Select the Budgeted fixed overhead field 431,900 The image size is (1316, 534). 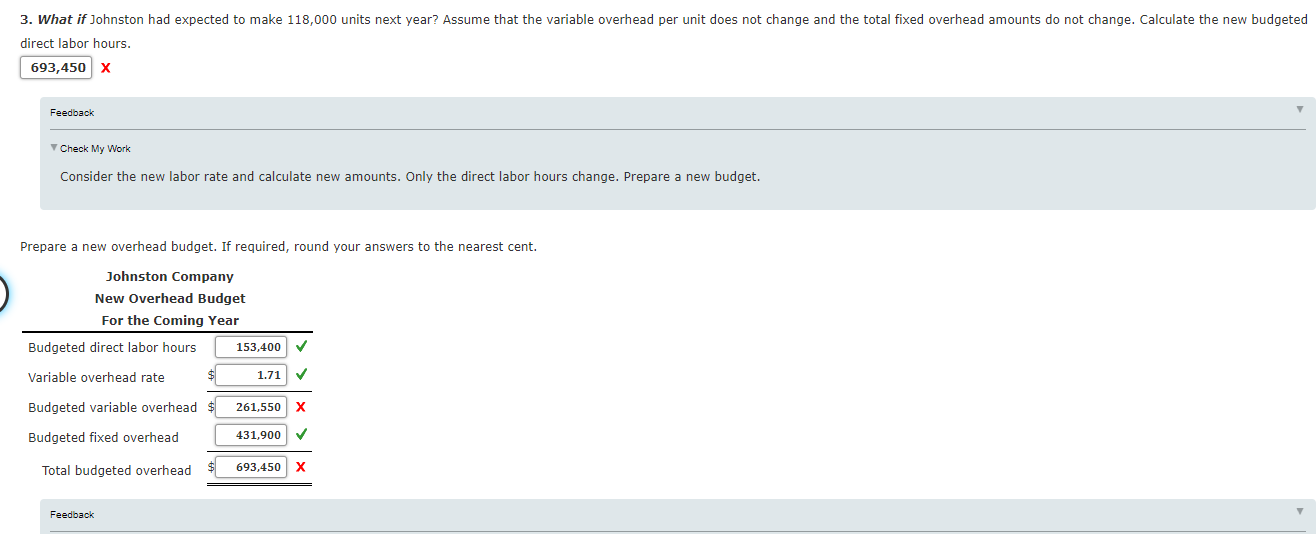(251, 435)
